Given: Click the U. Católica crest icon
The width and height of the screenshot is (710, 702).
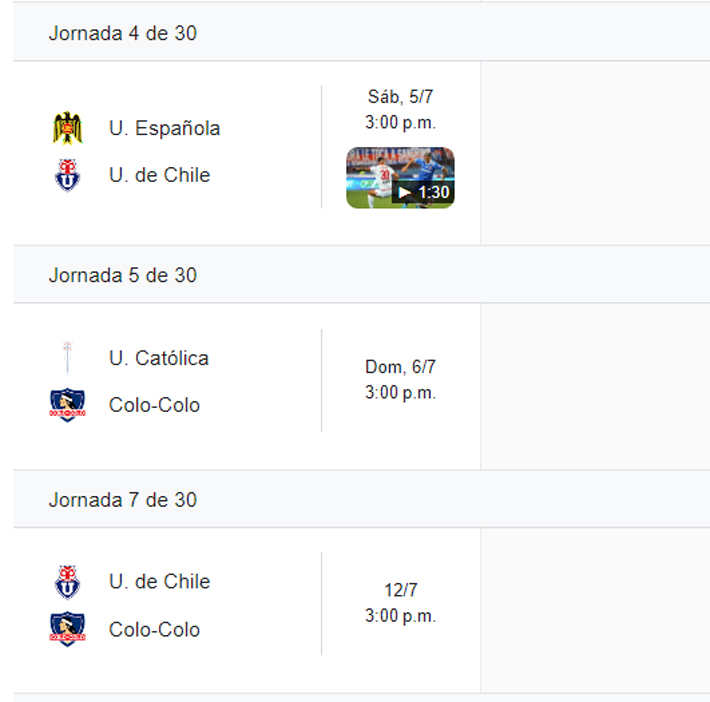Looking at the screenshot, I should pyautogui.click(x=68, y=358).
